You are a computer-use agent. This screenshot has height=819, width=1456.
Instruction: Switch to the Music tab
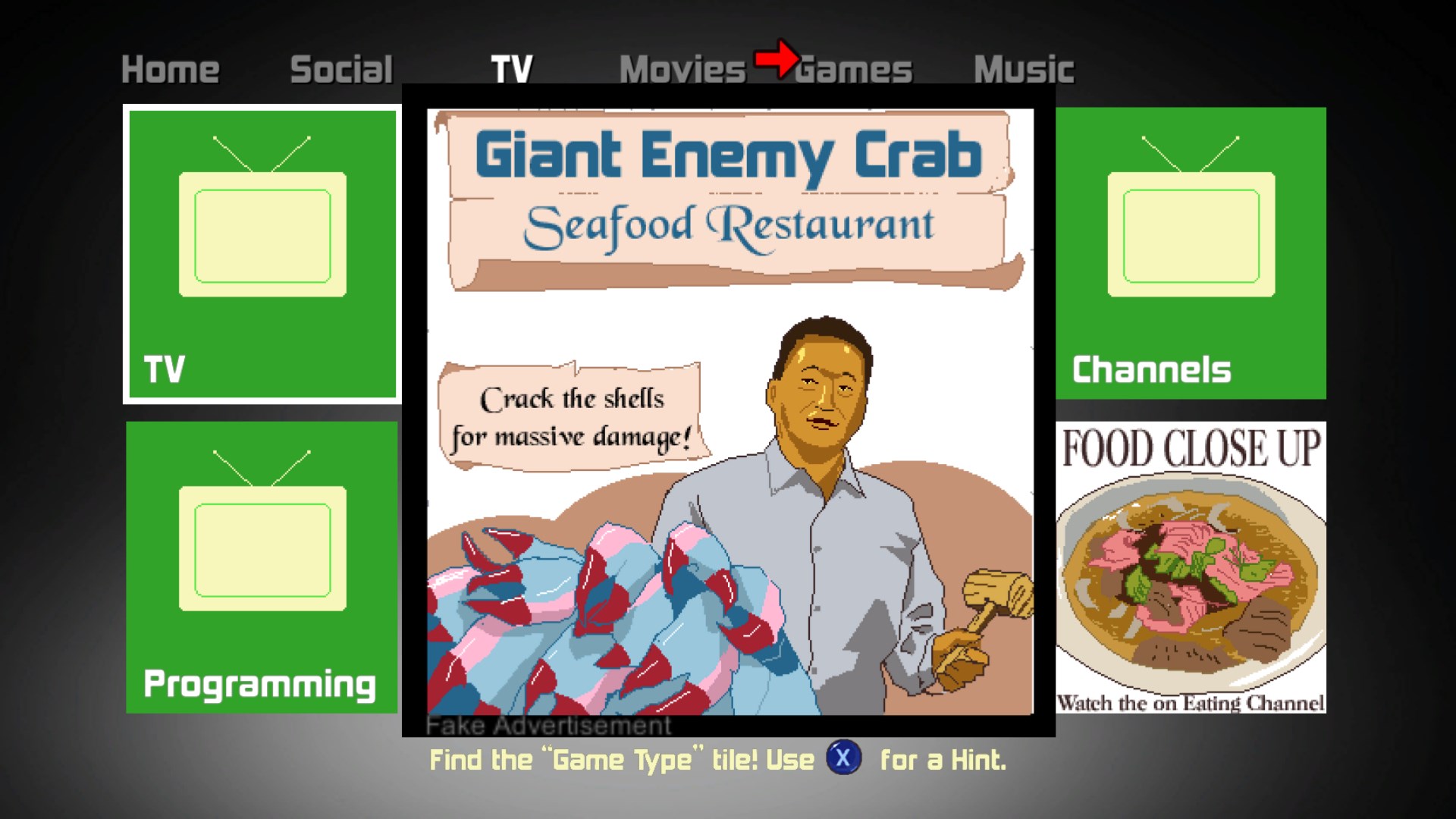[1024, 70]
